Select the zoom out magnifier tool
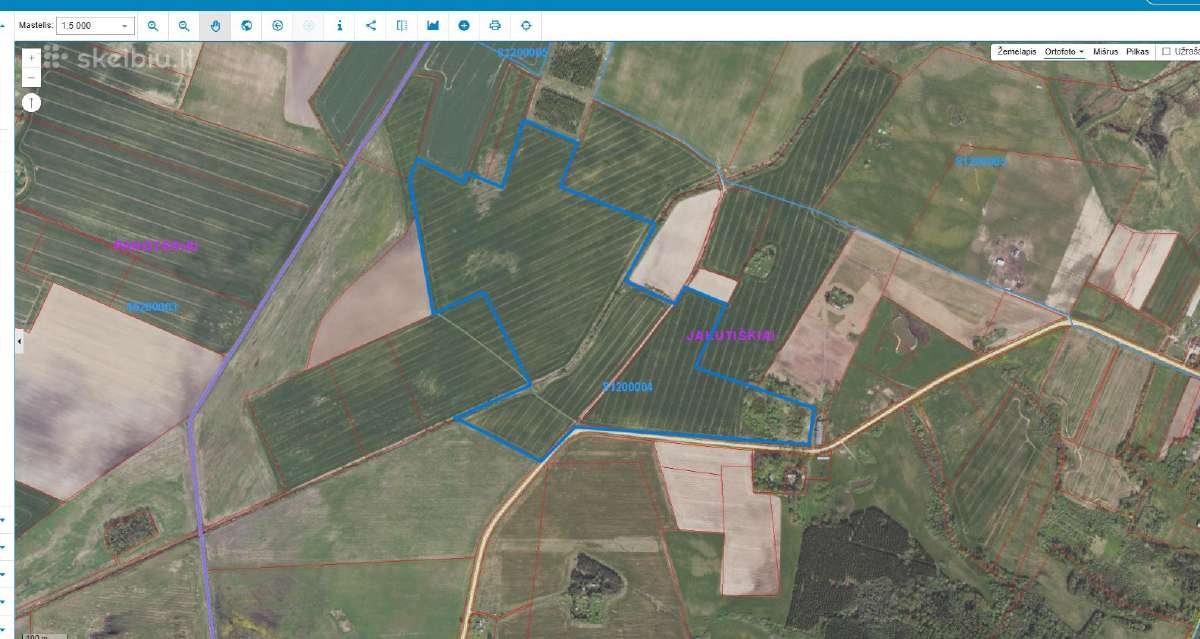Screen dimensions: 1200x639 184,26
